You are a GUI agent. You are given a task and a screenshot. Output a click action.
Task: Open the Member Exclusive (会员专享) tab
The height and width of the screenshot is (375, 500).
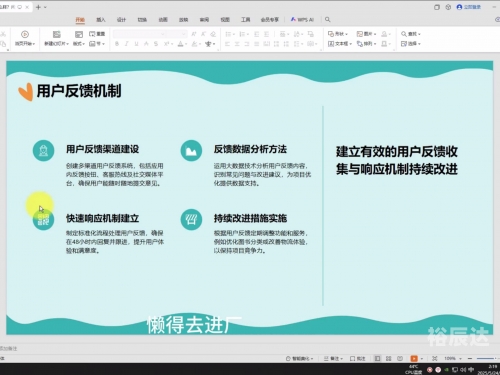click(270, 20)
